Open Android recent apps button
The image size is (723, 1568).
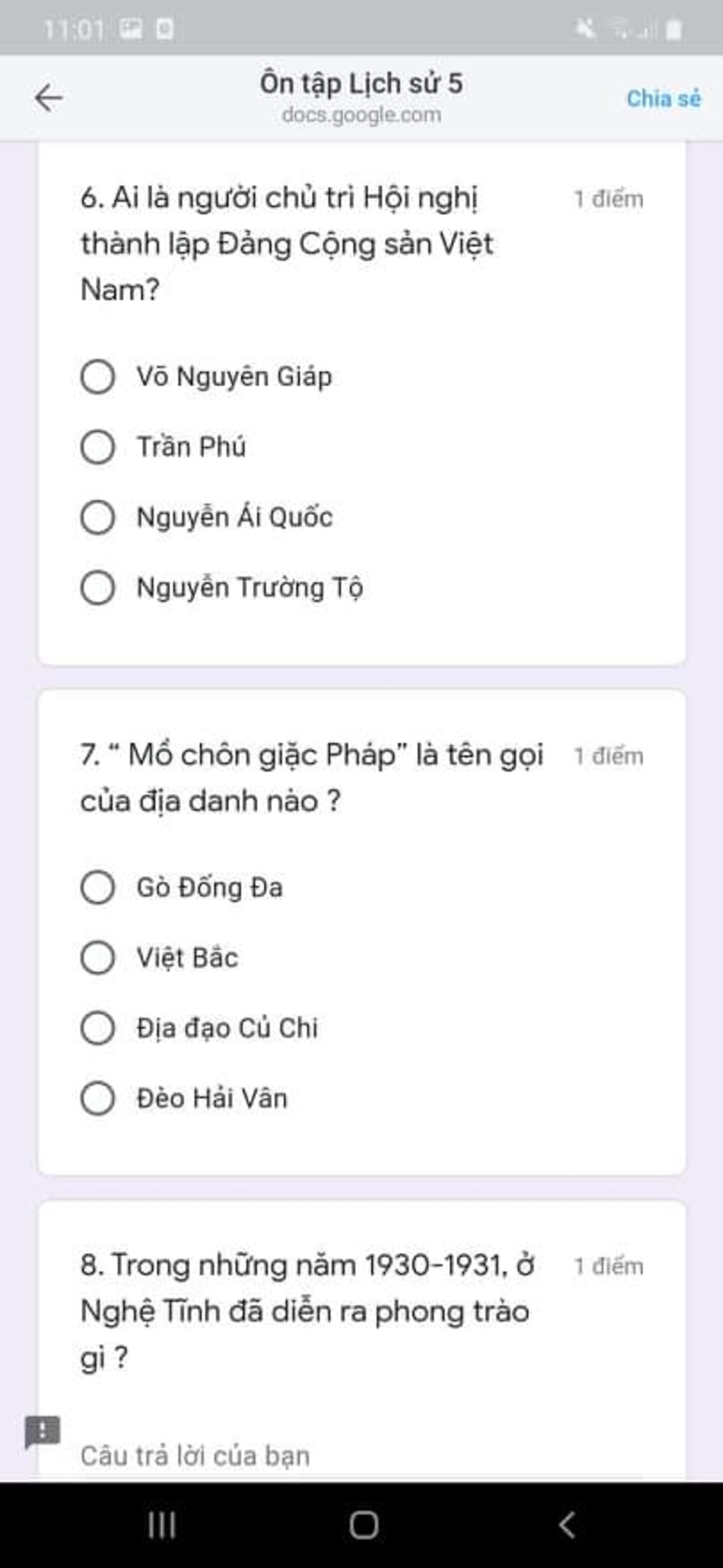click(x=162, y=1525)
